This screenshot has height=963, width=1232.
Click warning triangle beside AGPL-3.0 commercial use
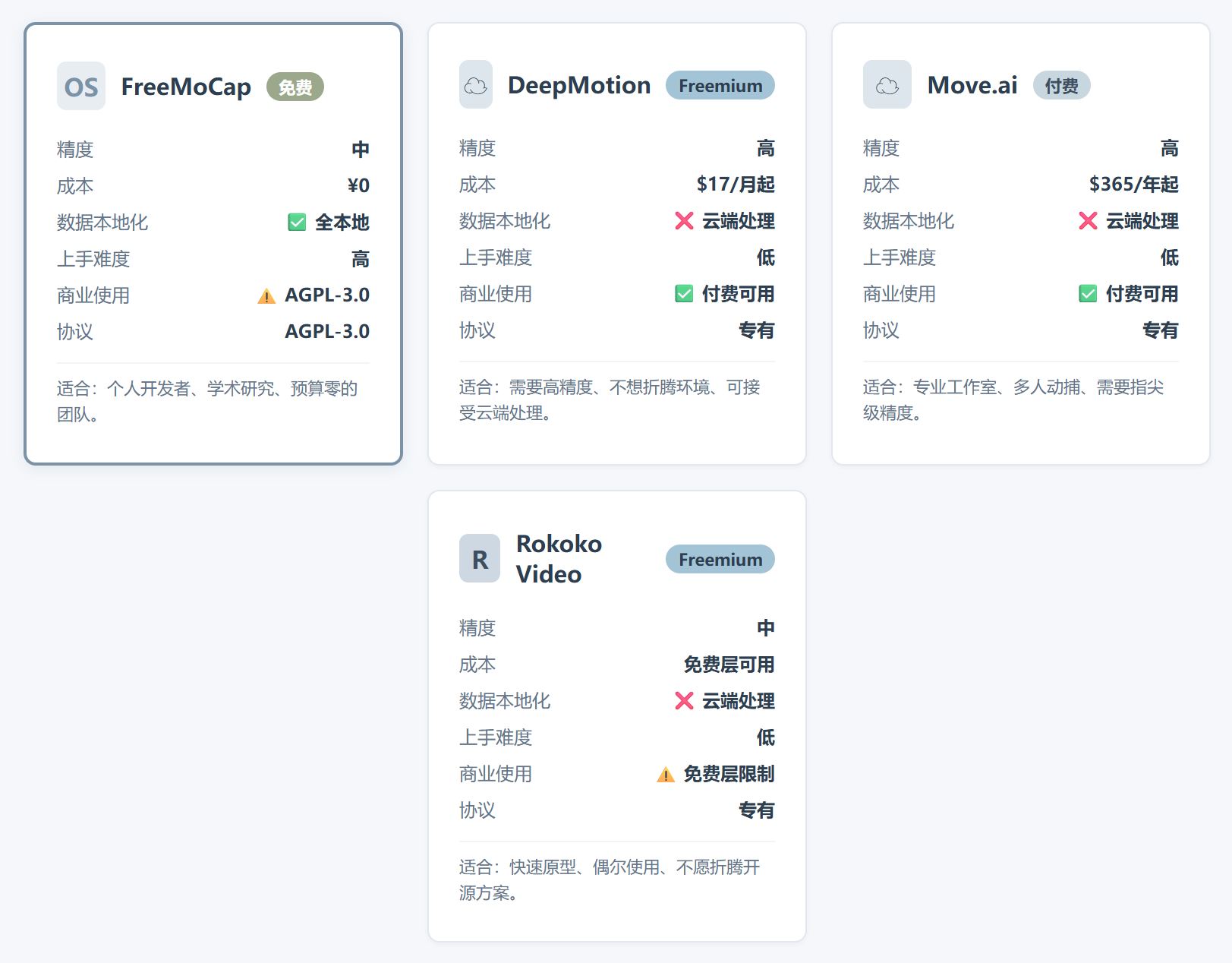[266, 295]
